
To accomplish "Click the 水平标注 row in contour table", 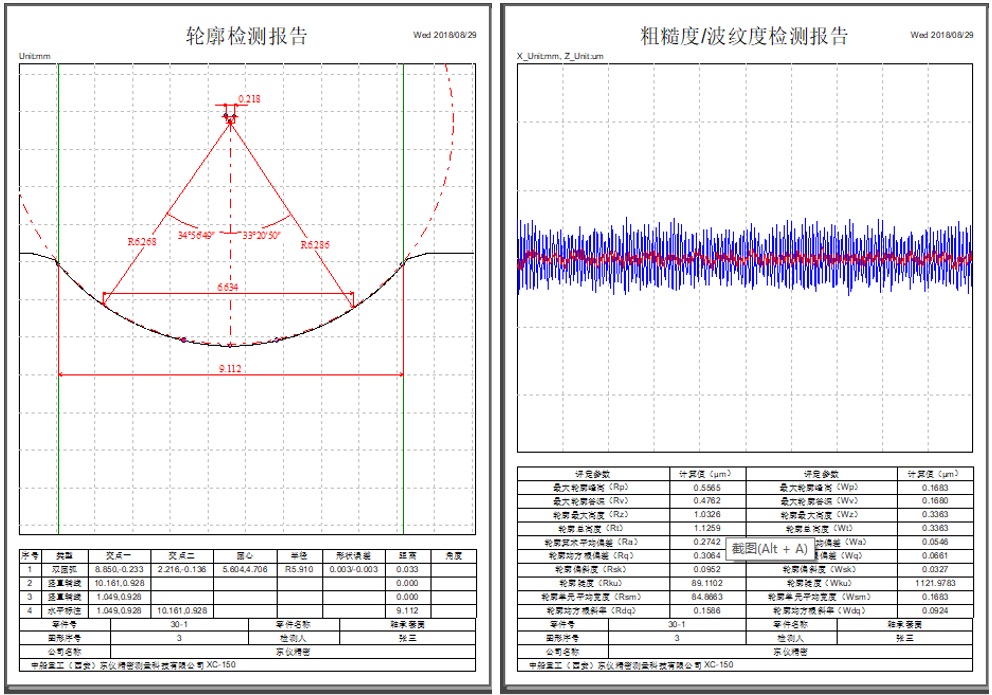I will pyautogui.click(x=63, y=608).
